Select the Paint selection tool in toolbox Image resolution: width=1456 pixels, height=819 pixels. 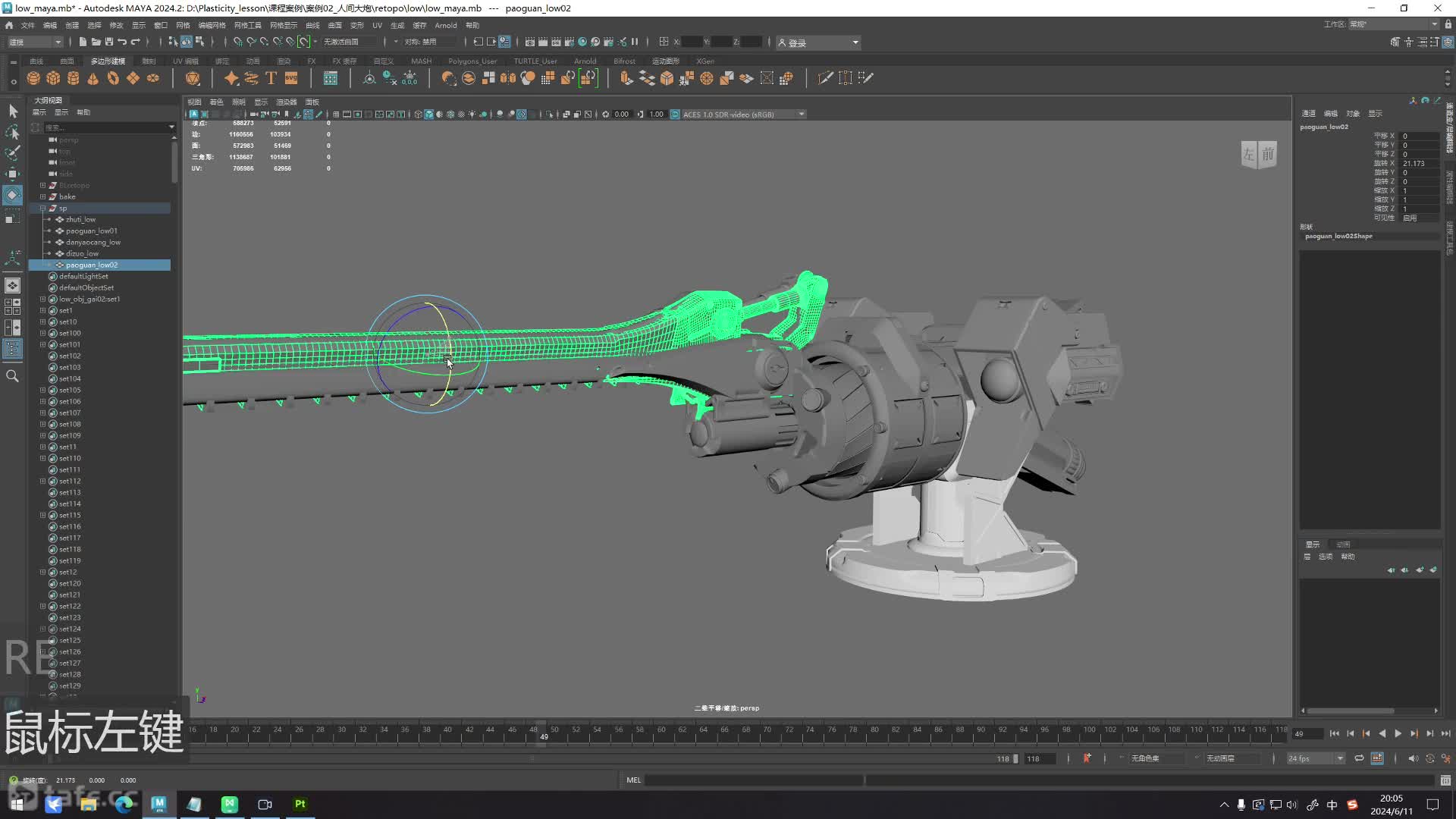click(x=13, y=153)
